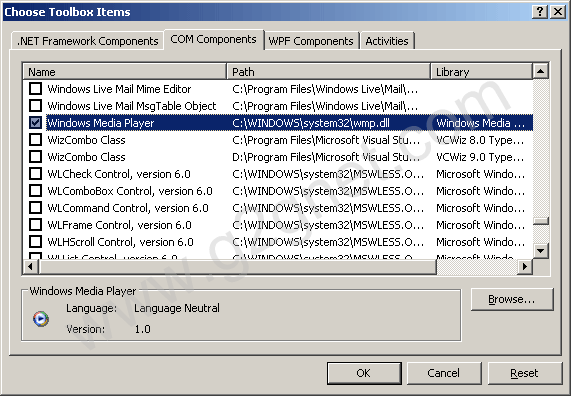Screen dimensions: 571x396
Task: Click the Cancel button
Action: pyautogui.click(x=444, y=373)
